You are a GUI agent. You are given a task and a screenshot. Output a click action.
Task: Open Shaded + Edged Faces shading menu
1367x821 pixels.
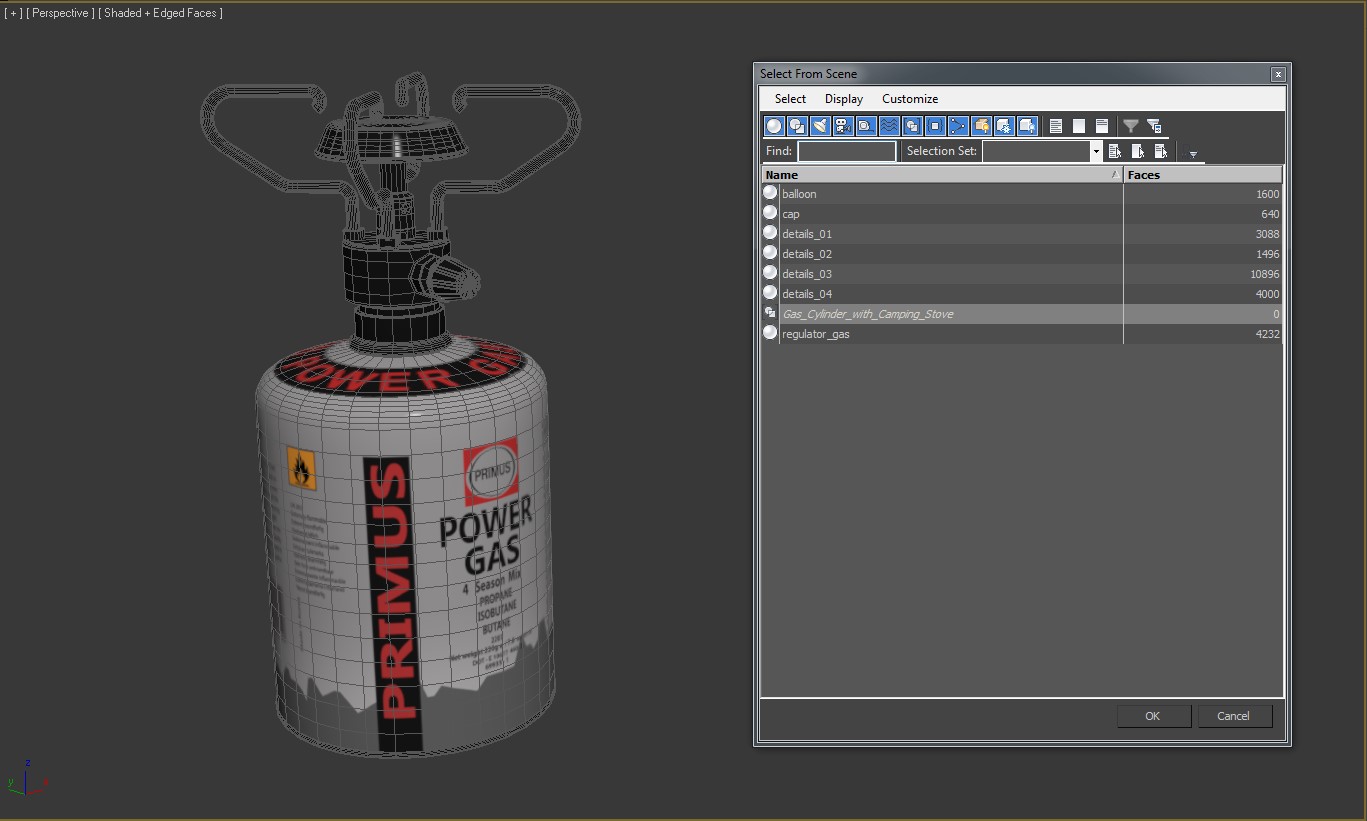tap(160, 13)
